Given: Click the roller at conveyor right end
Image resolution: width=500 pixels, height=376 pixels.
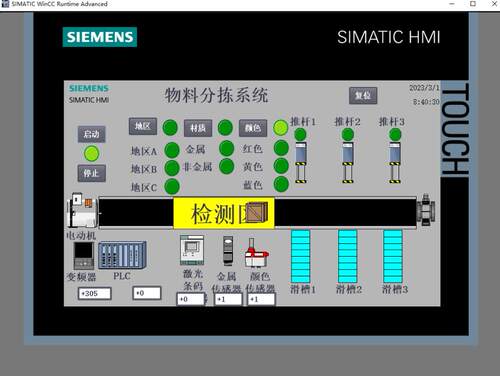Looking at the screenshot, I should click(426, 210).
